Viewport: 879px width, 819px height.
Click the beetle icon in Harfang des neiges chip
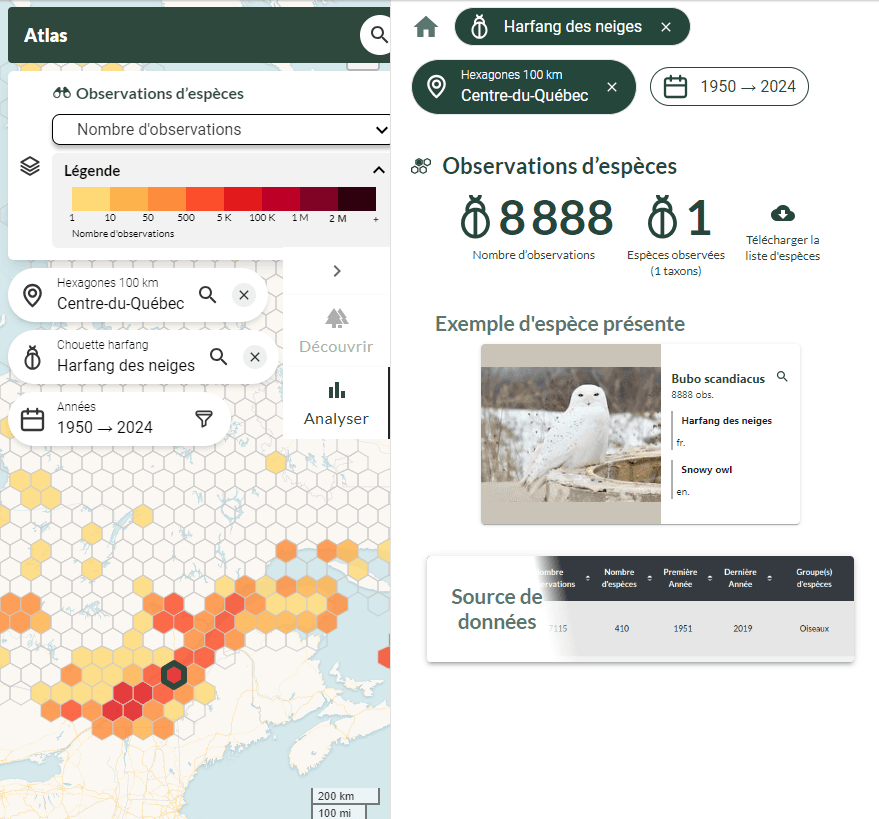(x=479, y=26)
